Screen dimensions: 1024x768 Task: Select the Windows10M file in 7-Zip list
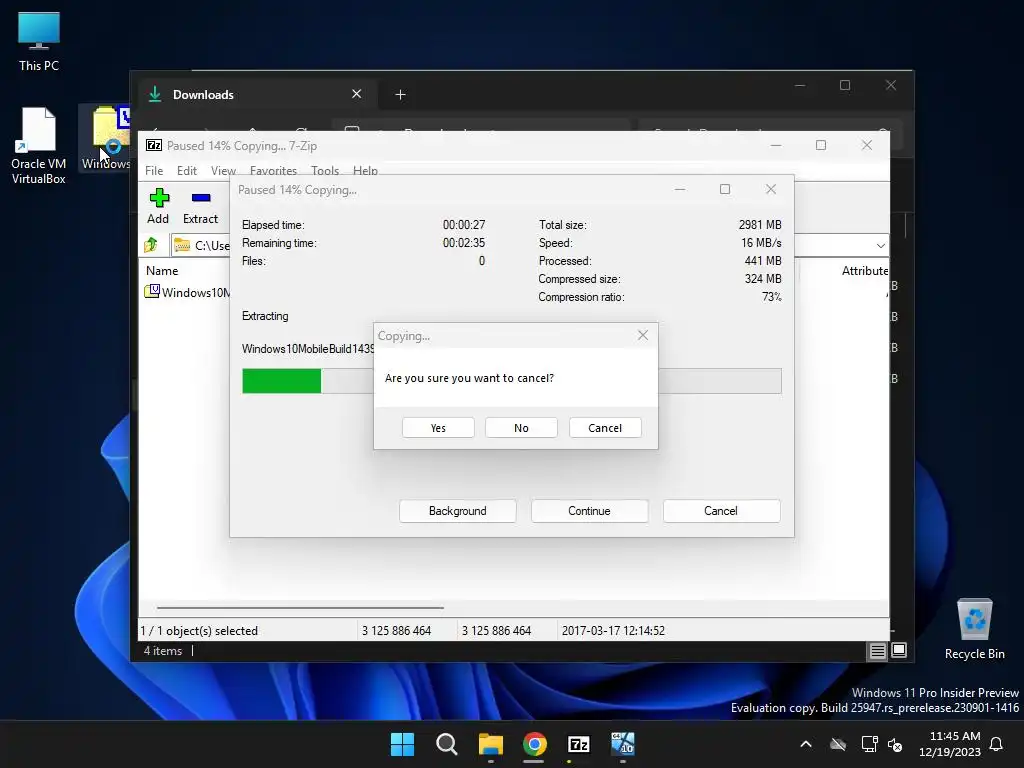188,292
